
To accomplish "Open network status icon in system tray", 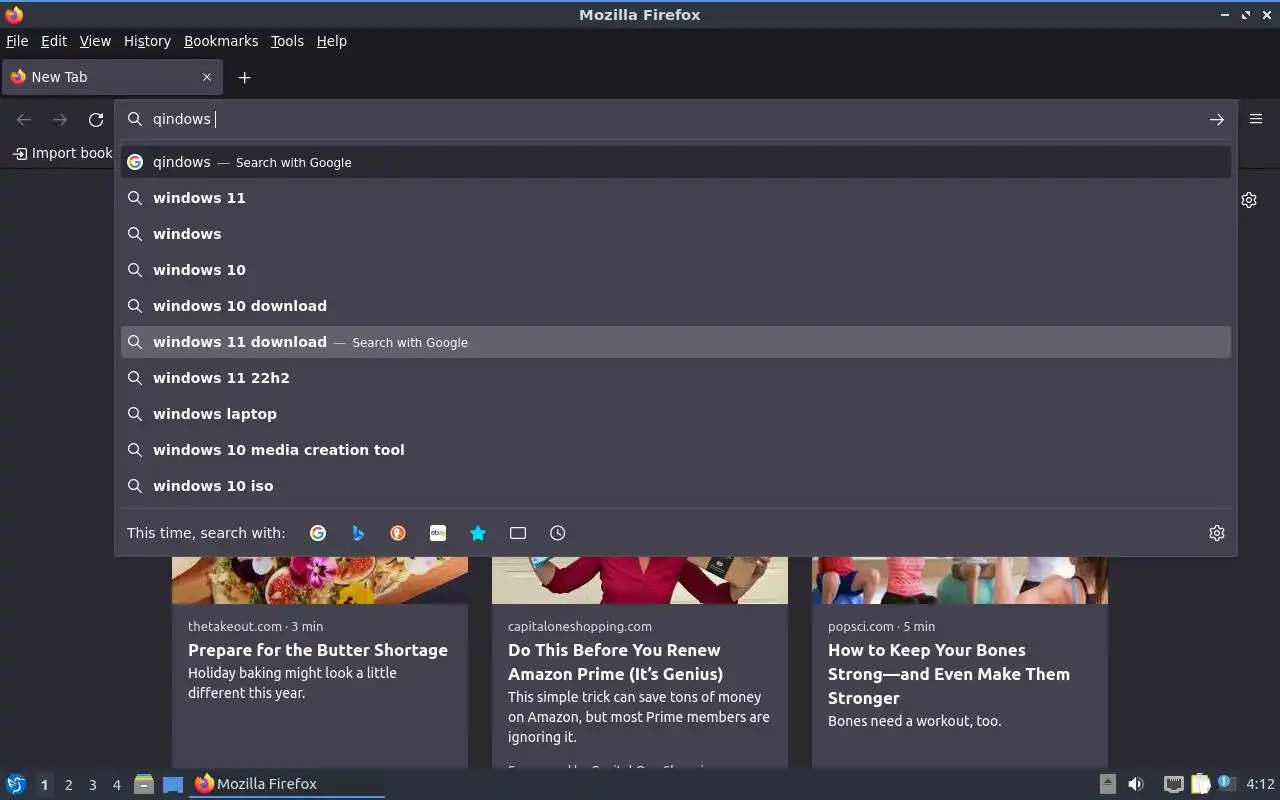I will [1174, 784].
